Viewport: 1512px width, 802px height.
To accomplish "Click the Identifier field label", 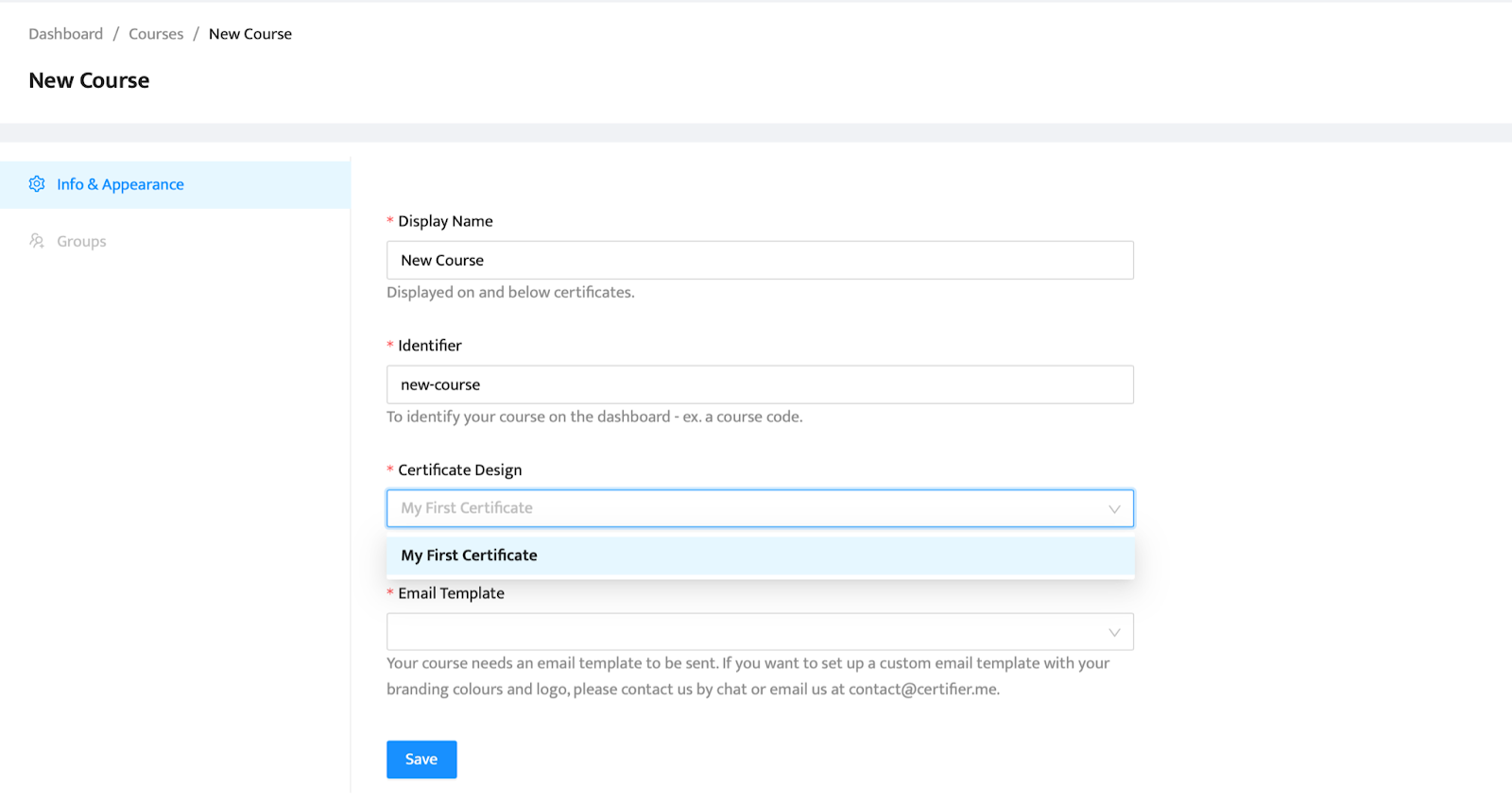I will (430, 346).
